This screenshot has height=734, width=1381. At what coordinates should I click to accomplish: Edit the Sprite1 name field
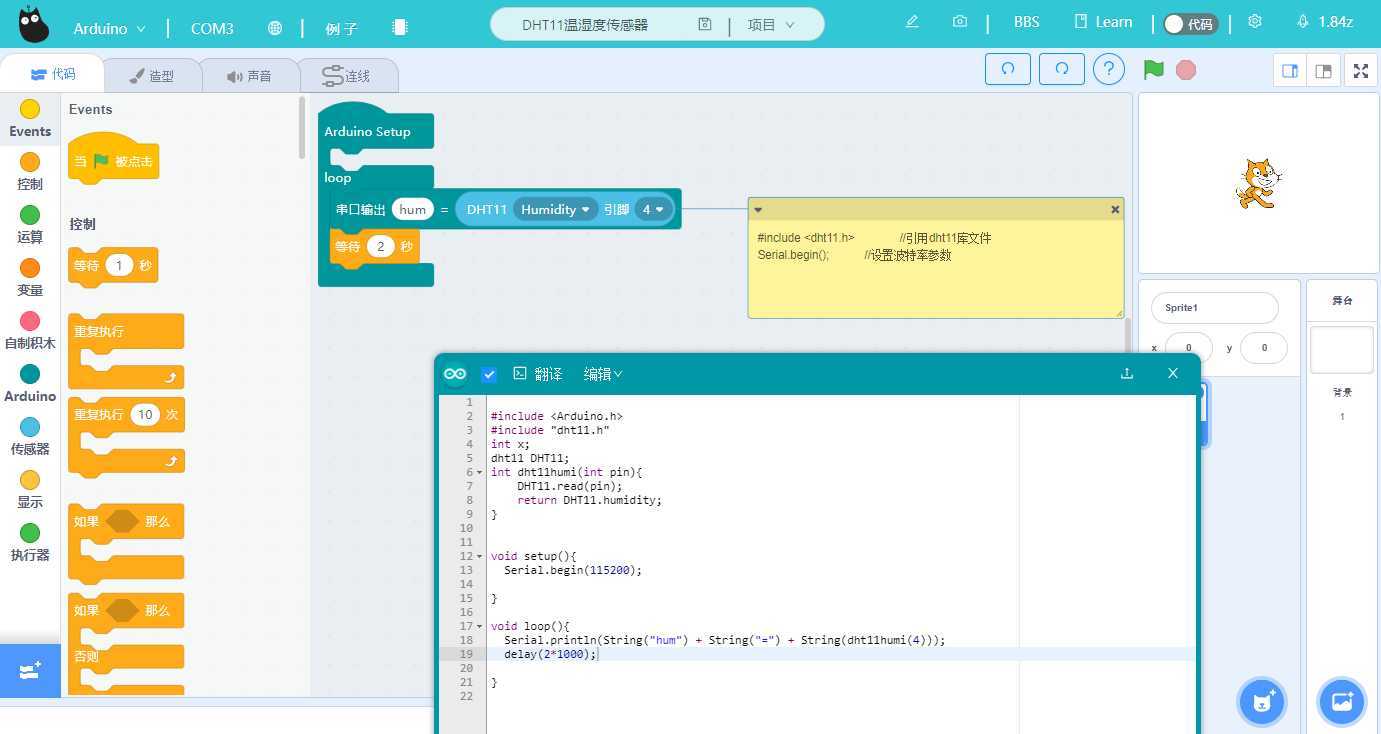pyautogui.click(x=1214, y=308)
